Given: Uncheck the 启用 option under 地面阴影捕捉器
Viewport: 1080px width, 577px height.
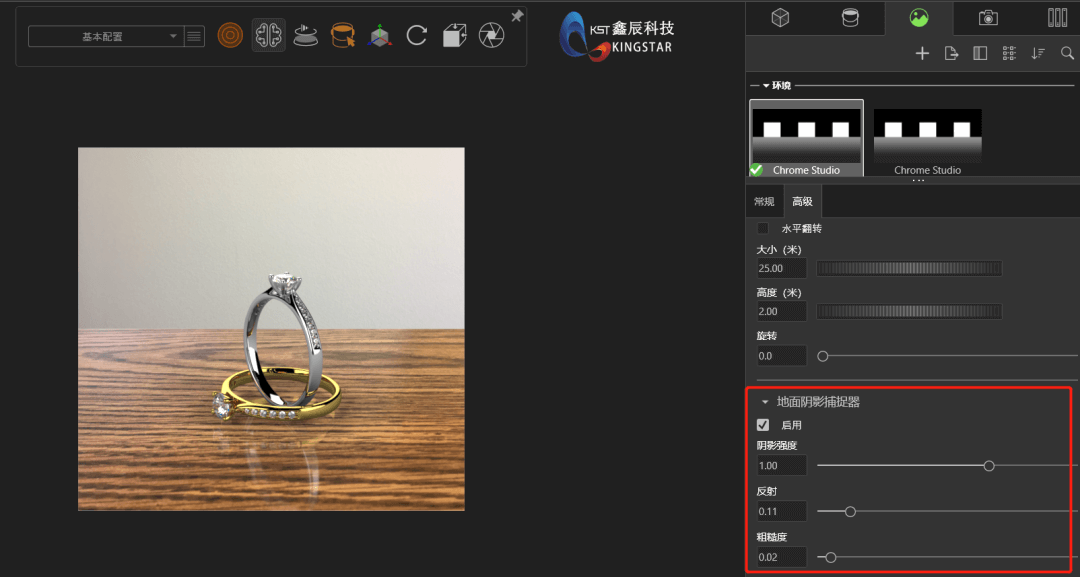Looking at the screenshot, I should click(x=763, y=424).
